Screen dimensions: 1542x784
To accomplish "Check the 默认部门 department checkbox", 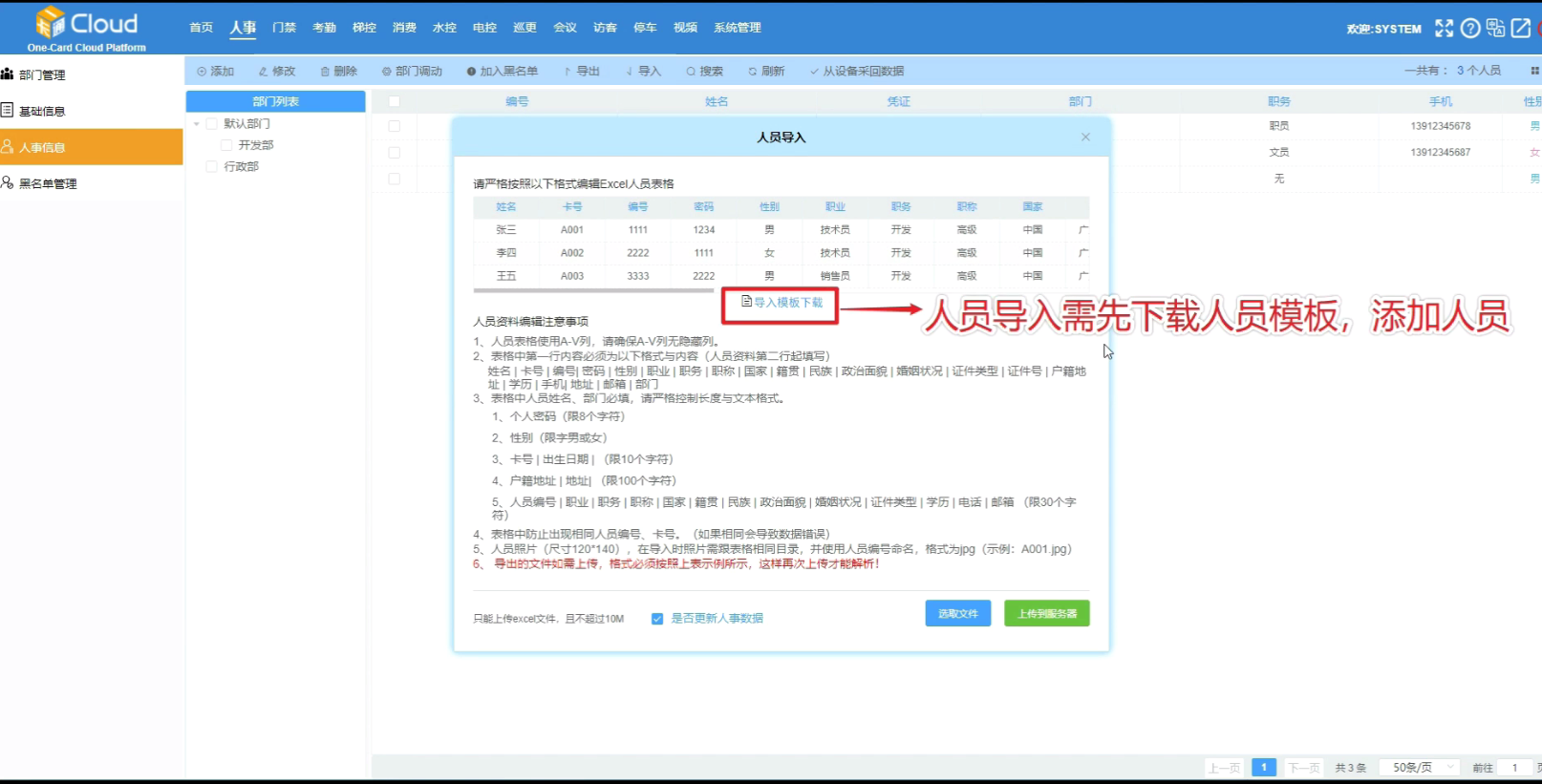I will click(212, 123).
